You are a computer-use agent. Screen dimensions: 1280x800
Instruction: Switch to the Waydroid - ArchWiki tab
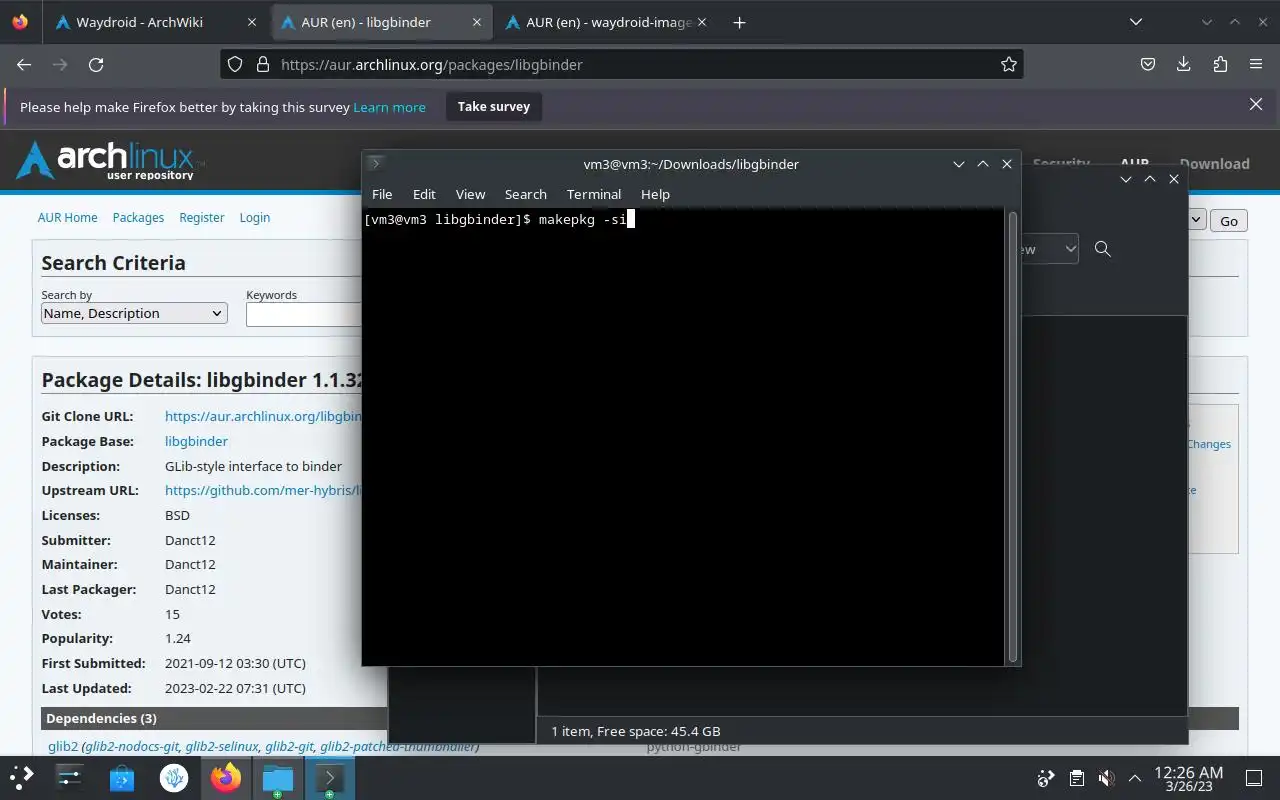[157, 22]
